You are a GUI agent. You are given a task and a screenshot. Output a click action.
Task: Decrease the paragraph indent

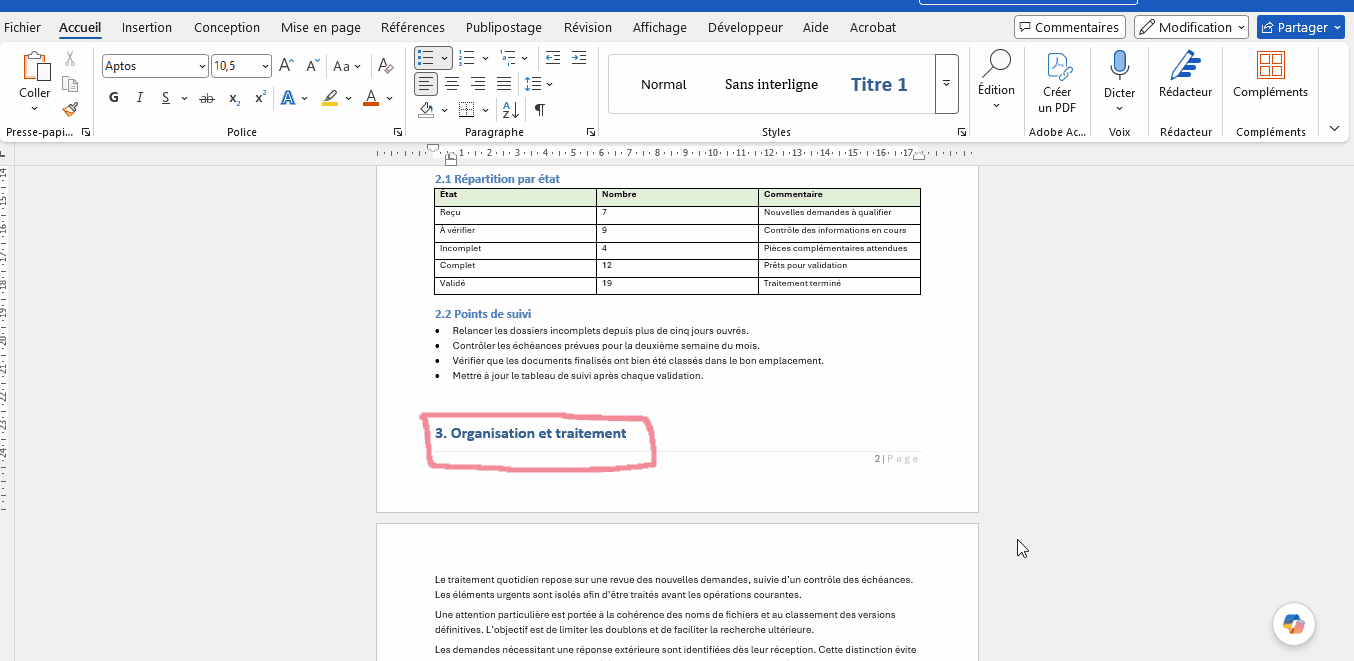(x=552, y=57)
